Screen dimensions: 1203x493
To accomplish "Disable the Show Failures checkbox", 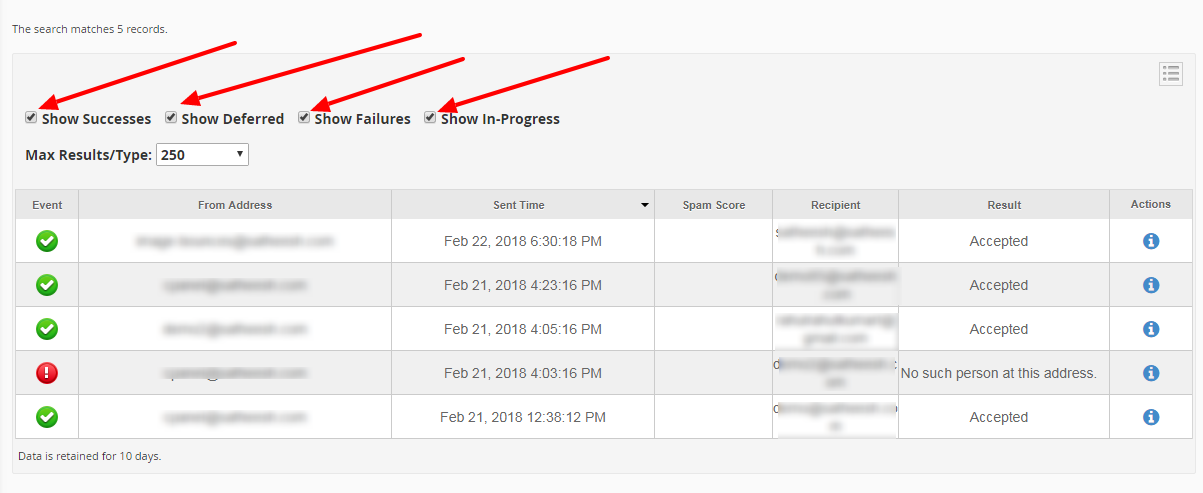I will (304, 118).
